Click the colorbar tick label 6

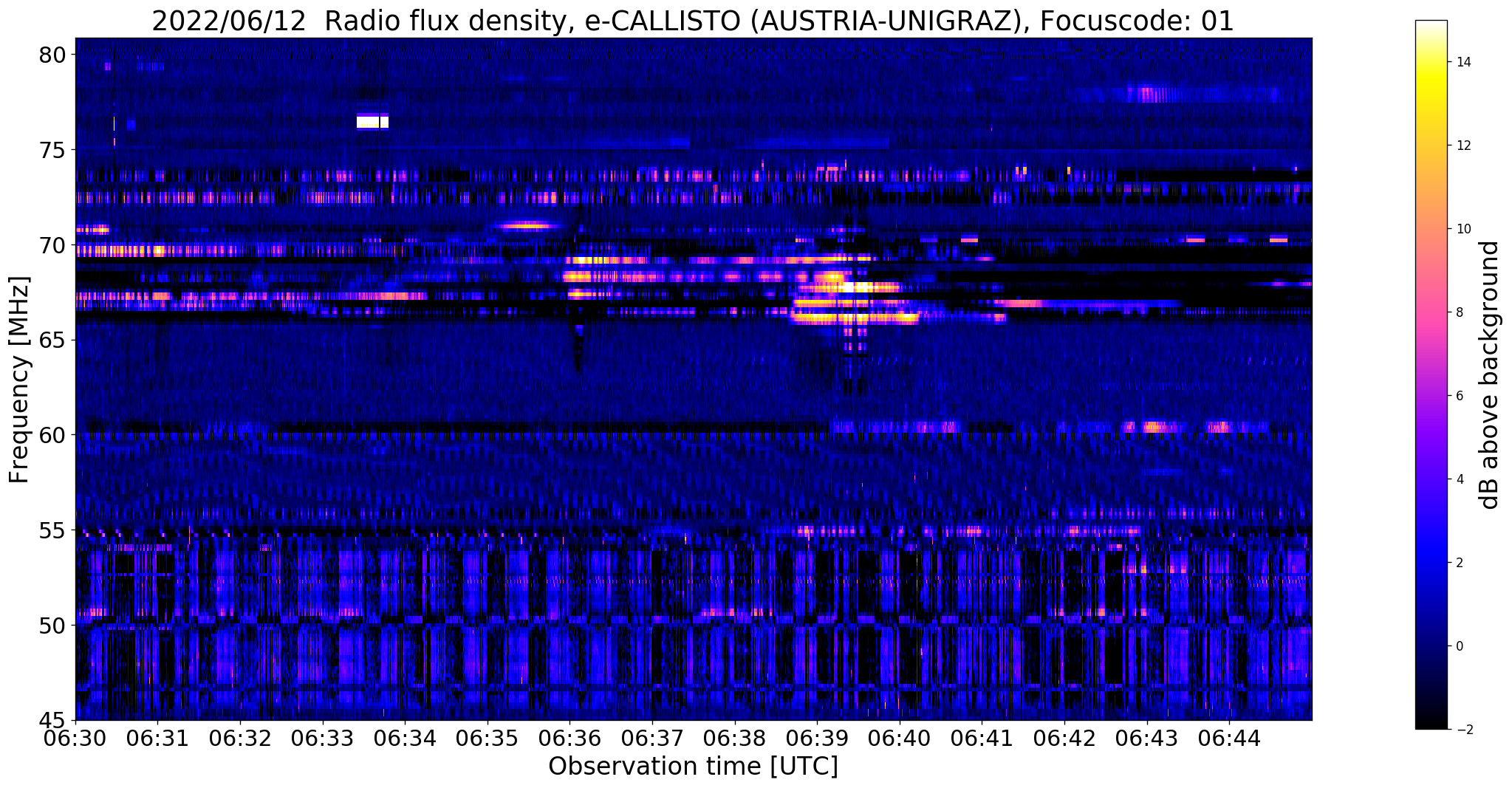(x=1459, y=396)
